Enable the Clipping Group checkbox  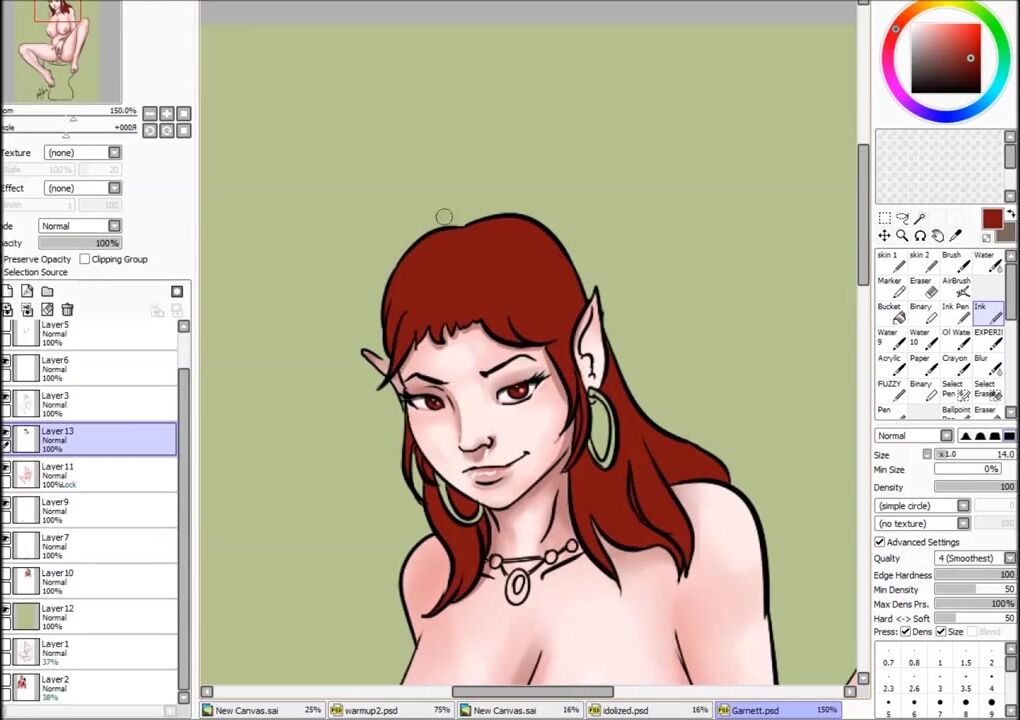click(x=85, y=259)
